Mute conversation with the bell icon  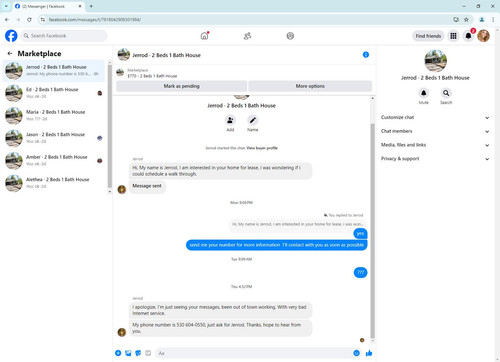click(x=424, y=93)
